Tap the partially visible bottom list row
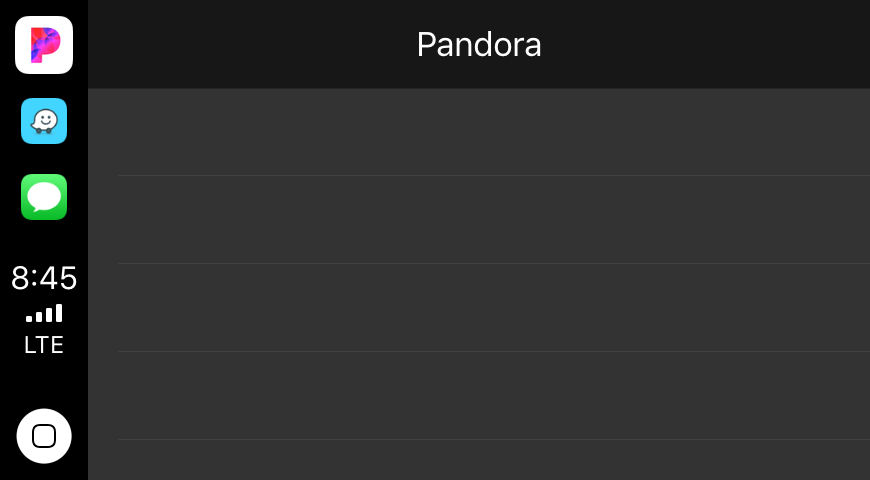The width and height of the screenshot is (870, 480). tap(479, 461)
